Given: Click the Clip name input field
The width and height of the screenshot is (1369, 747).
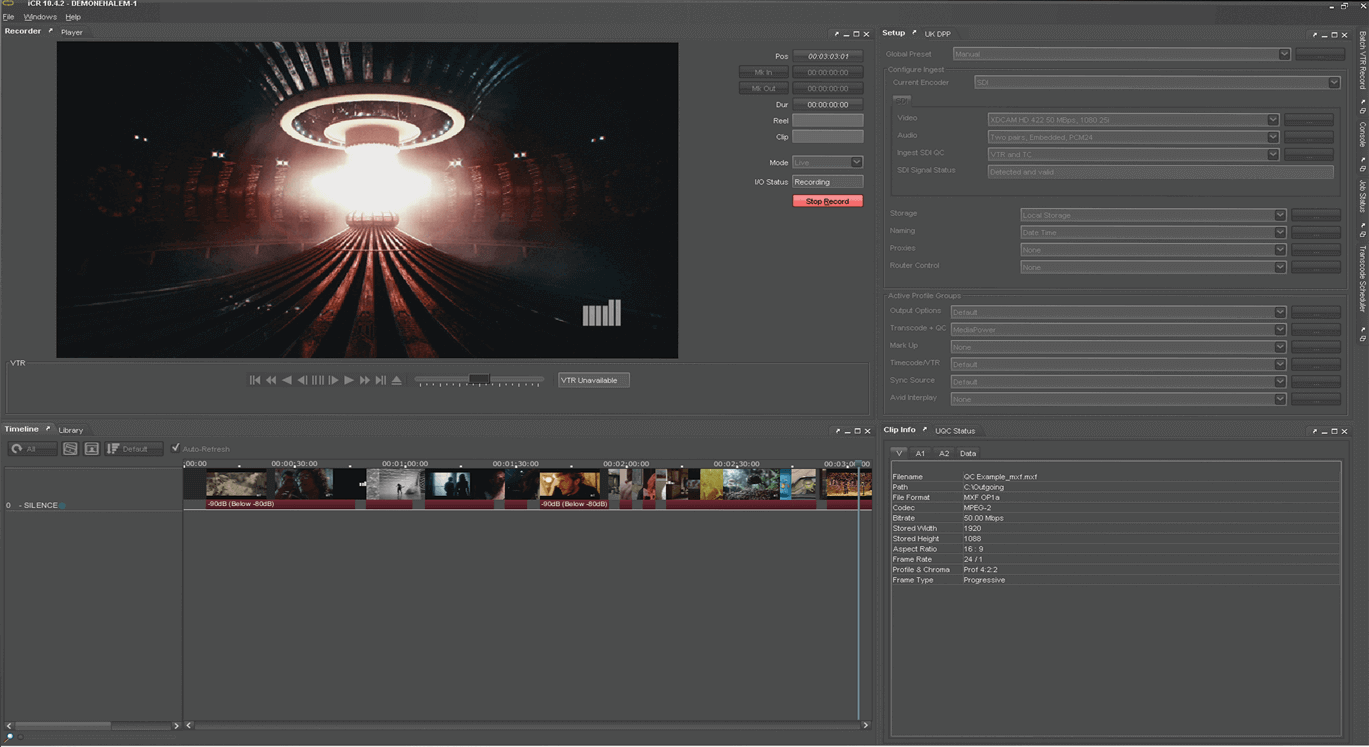Looking at the screenshot, I should click(x=827, y=136).
